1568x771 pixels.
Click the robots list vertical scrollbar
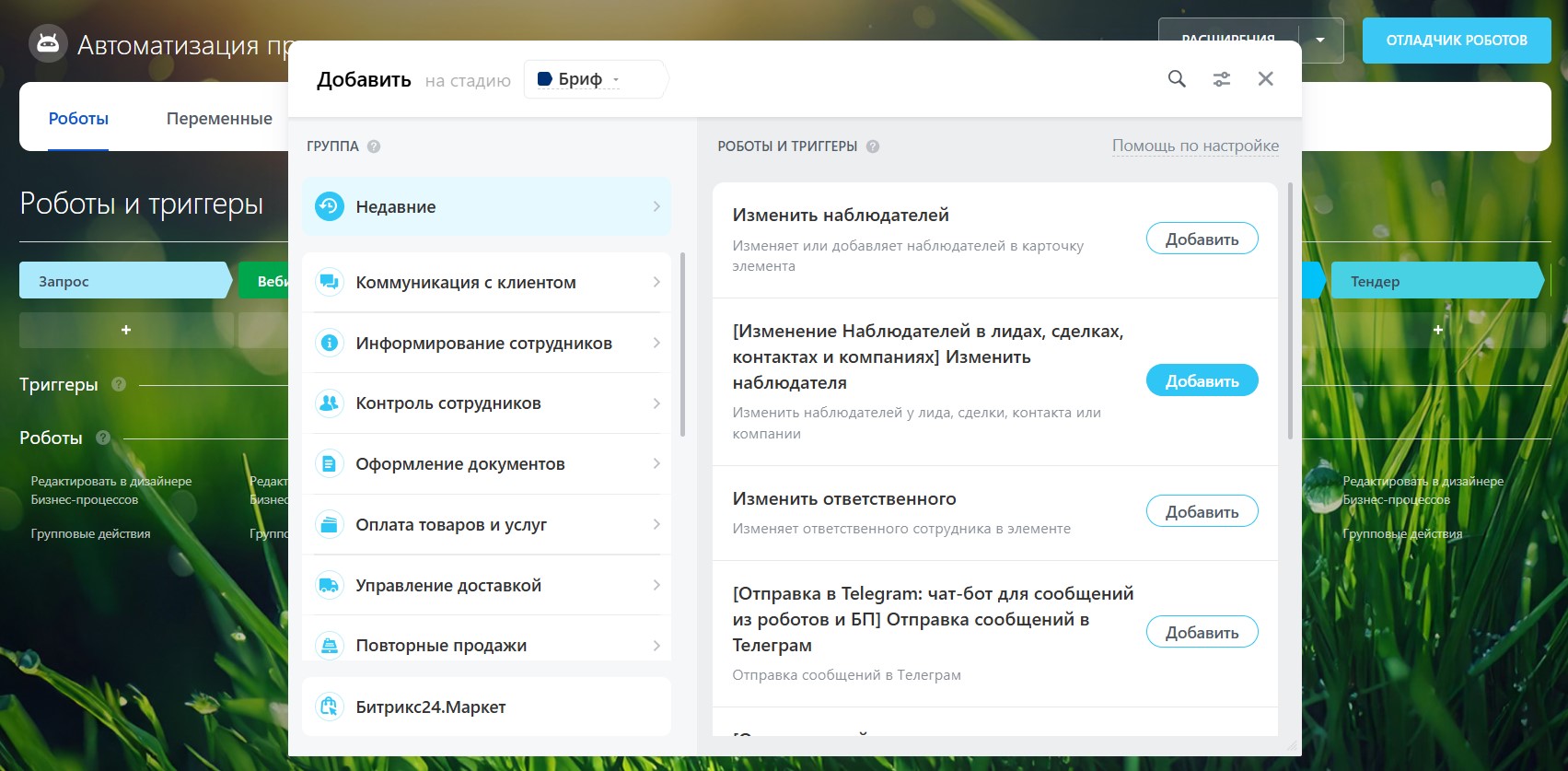[x=1289, y=313]
